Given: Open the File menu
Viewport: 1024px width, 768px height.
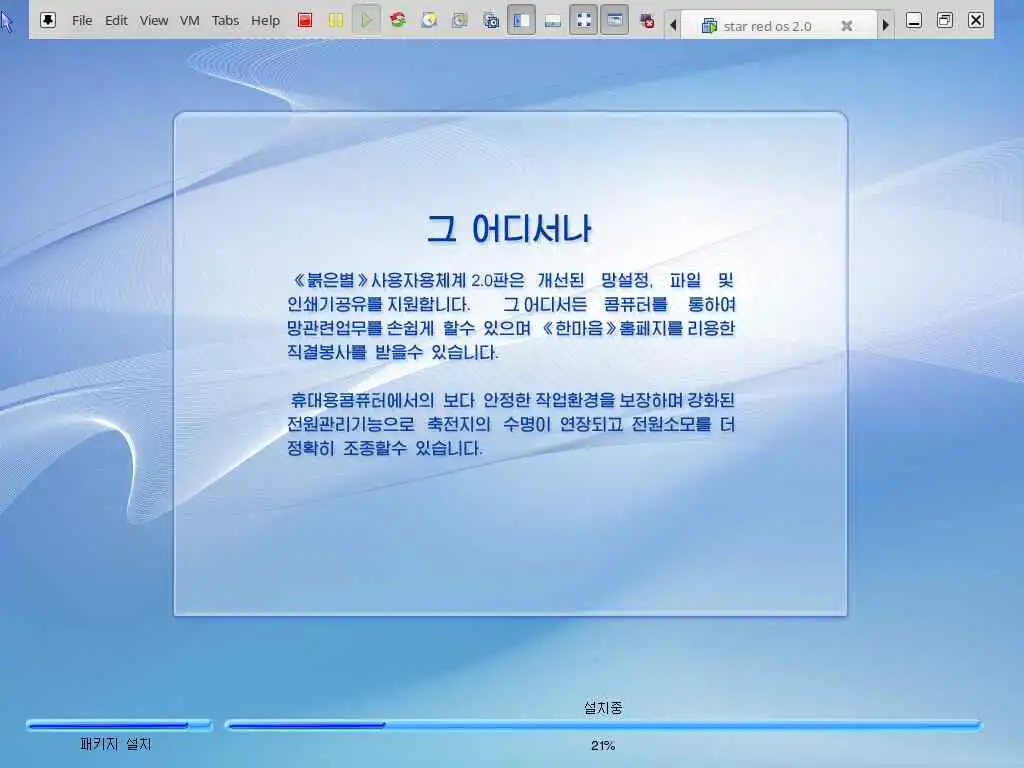Looking at the screenshot, I should (x=82, y=20).
